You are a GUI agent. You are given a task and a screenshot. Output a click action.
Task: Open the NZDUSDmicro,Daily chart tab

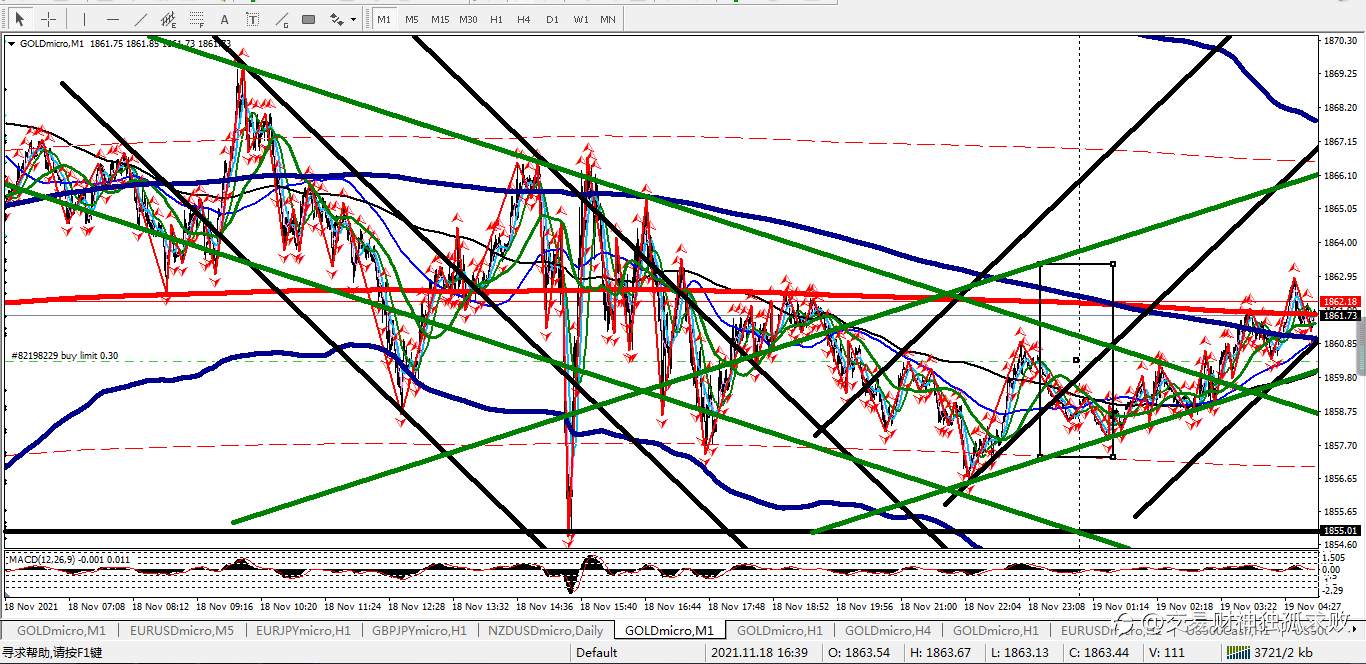(x=546, y=631)
